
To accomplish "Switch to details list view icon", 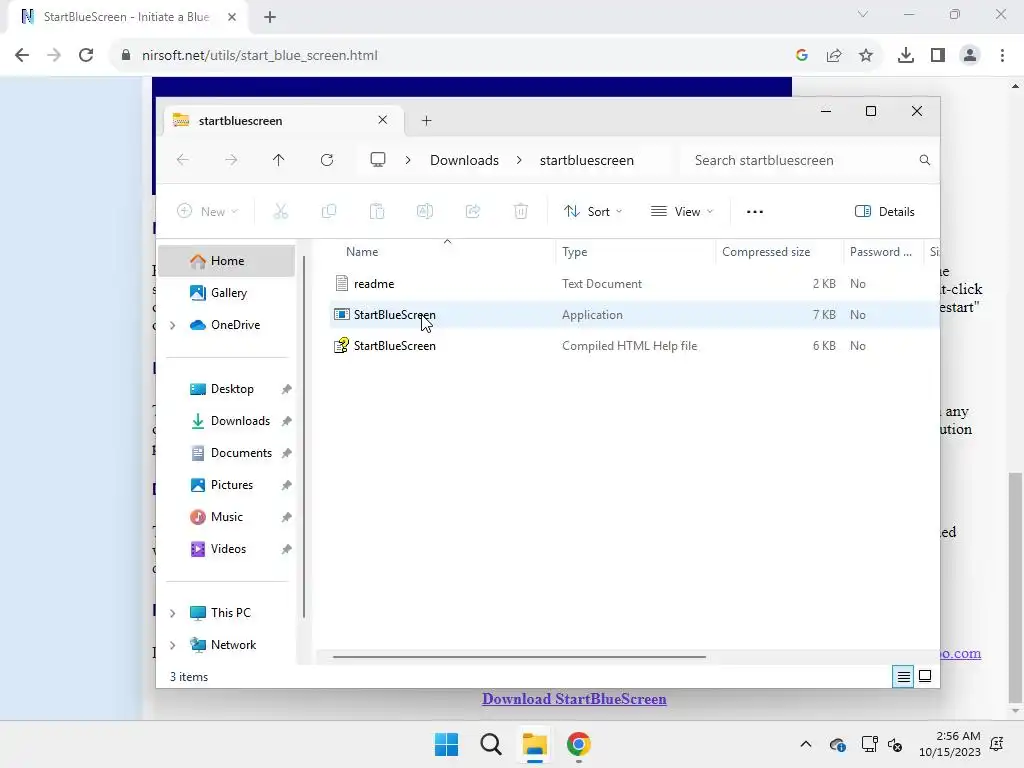I will coord(903,677).
